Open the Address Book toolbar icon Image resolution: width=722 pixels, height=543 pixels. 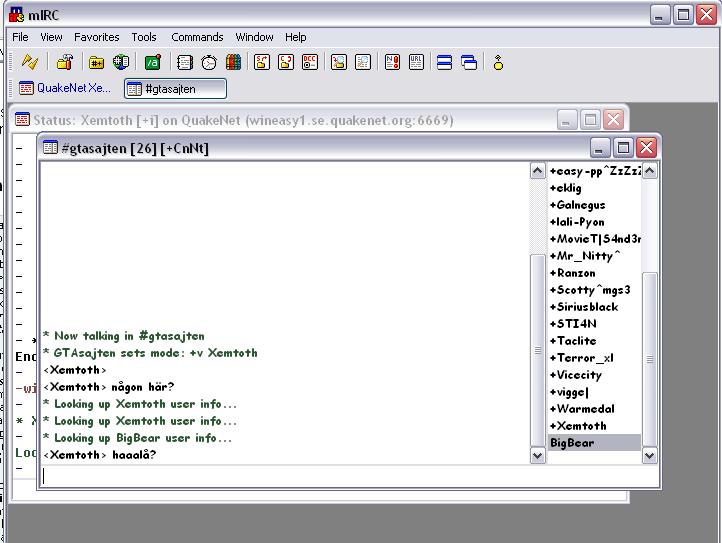click(x=184, y=62)
